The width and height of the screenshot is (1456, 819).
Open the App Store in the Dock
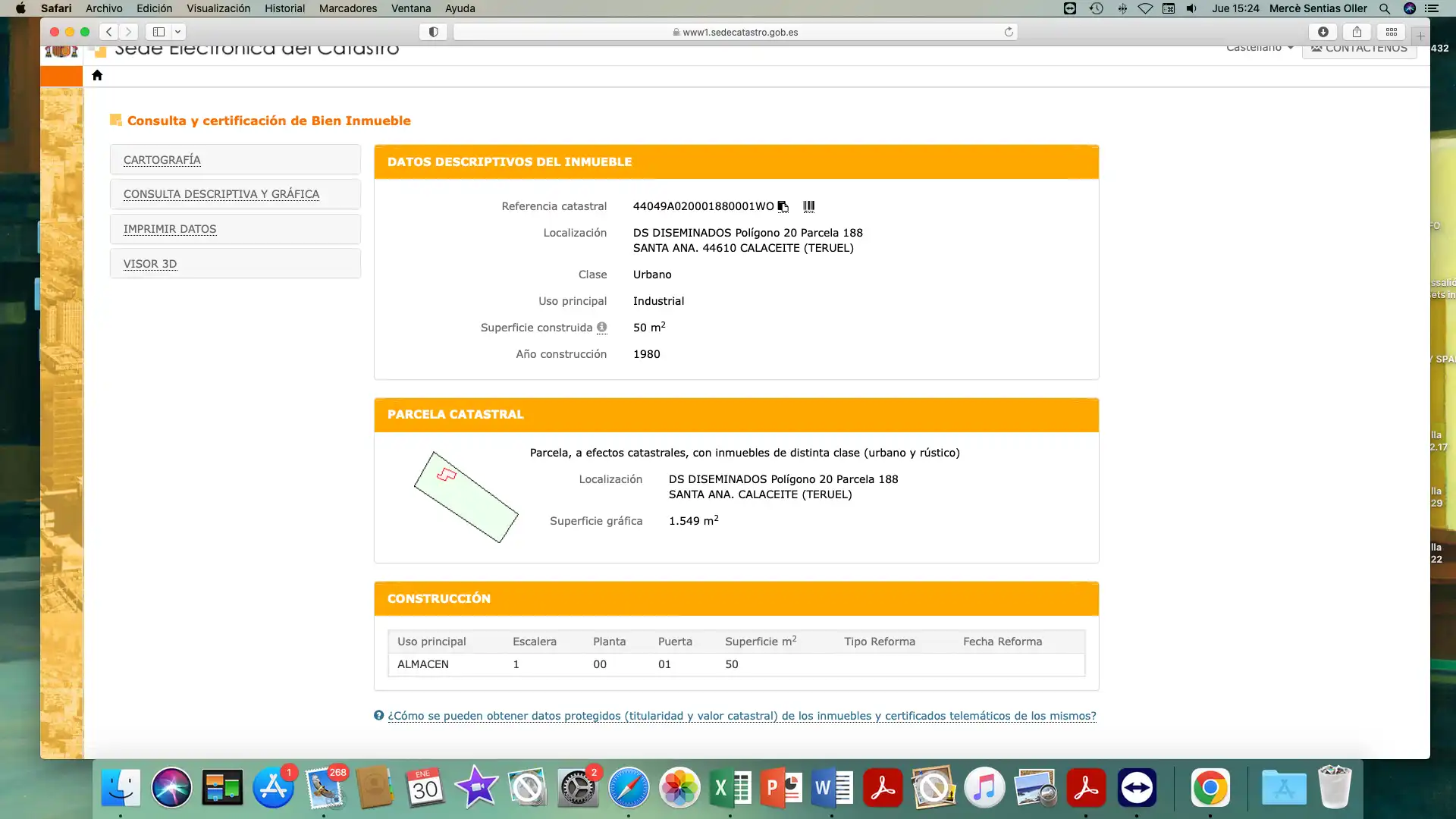point(273,788)
